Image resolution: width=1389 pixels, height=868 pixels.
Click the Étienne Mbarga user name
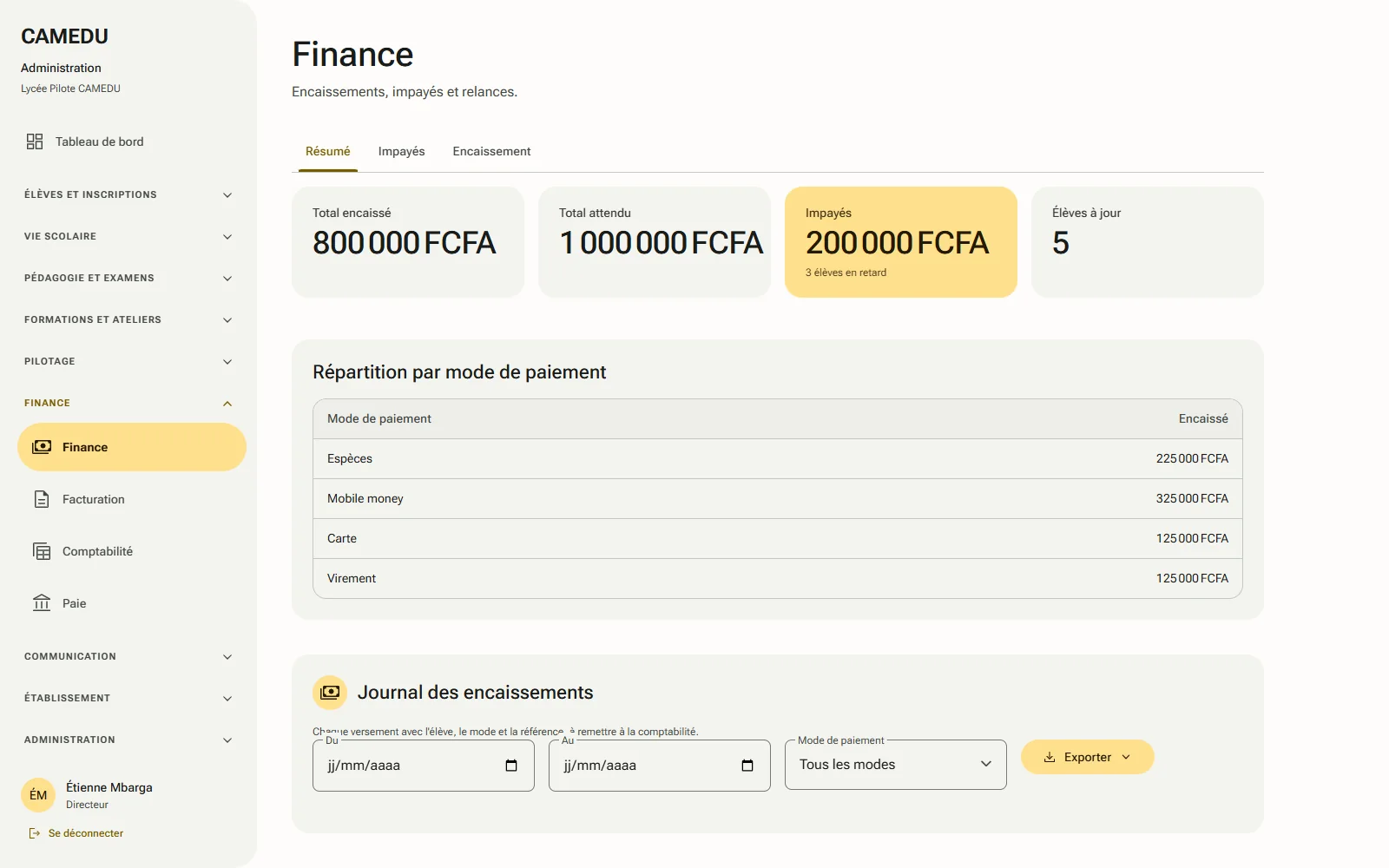point(109,787)
